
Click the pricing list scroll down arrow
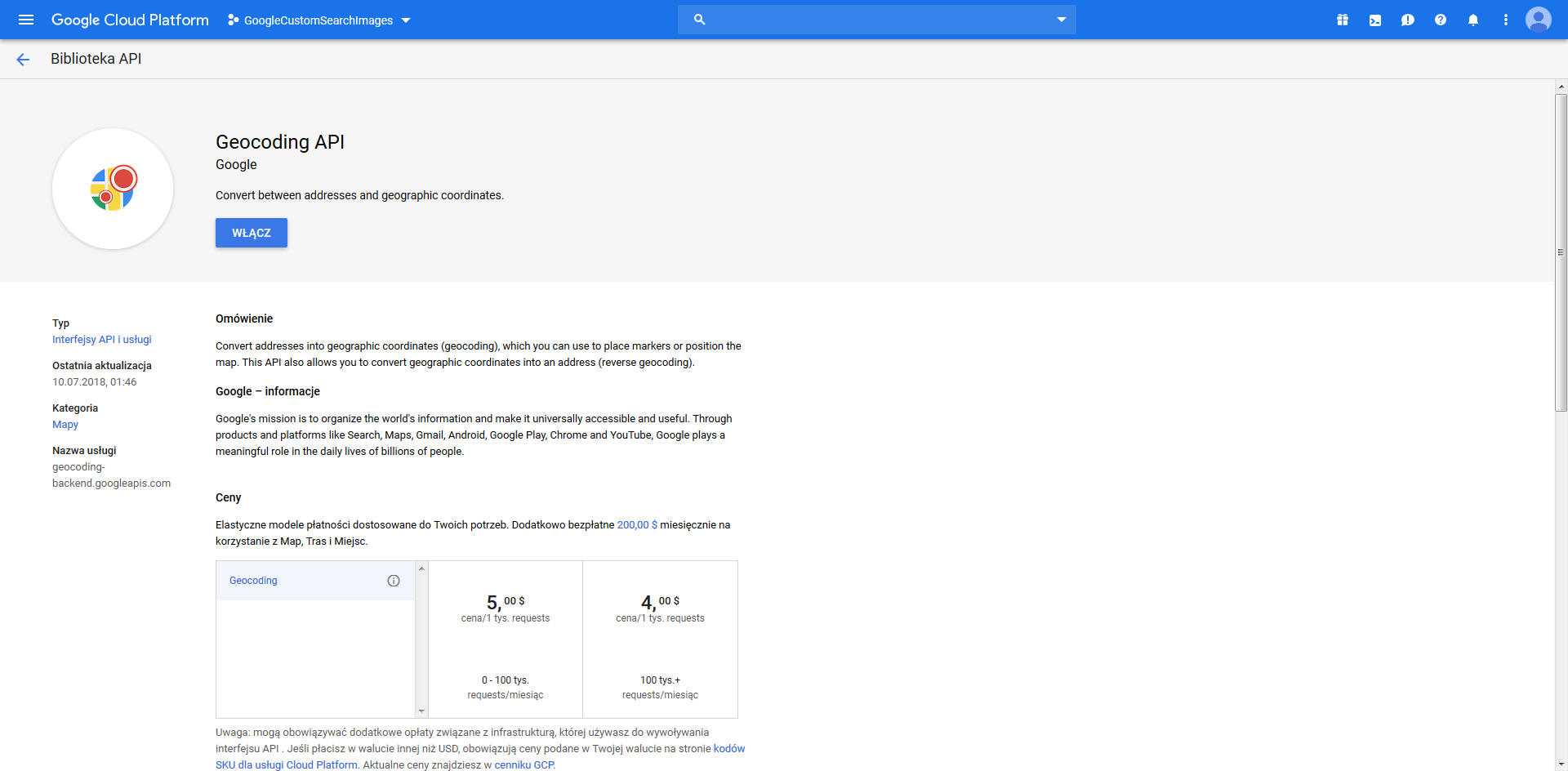421,711
